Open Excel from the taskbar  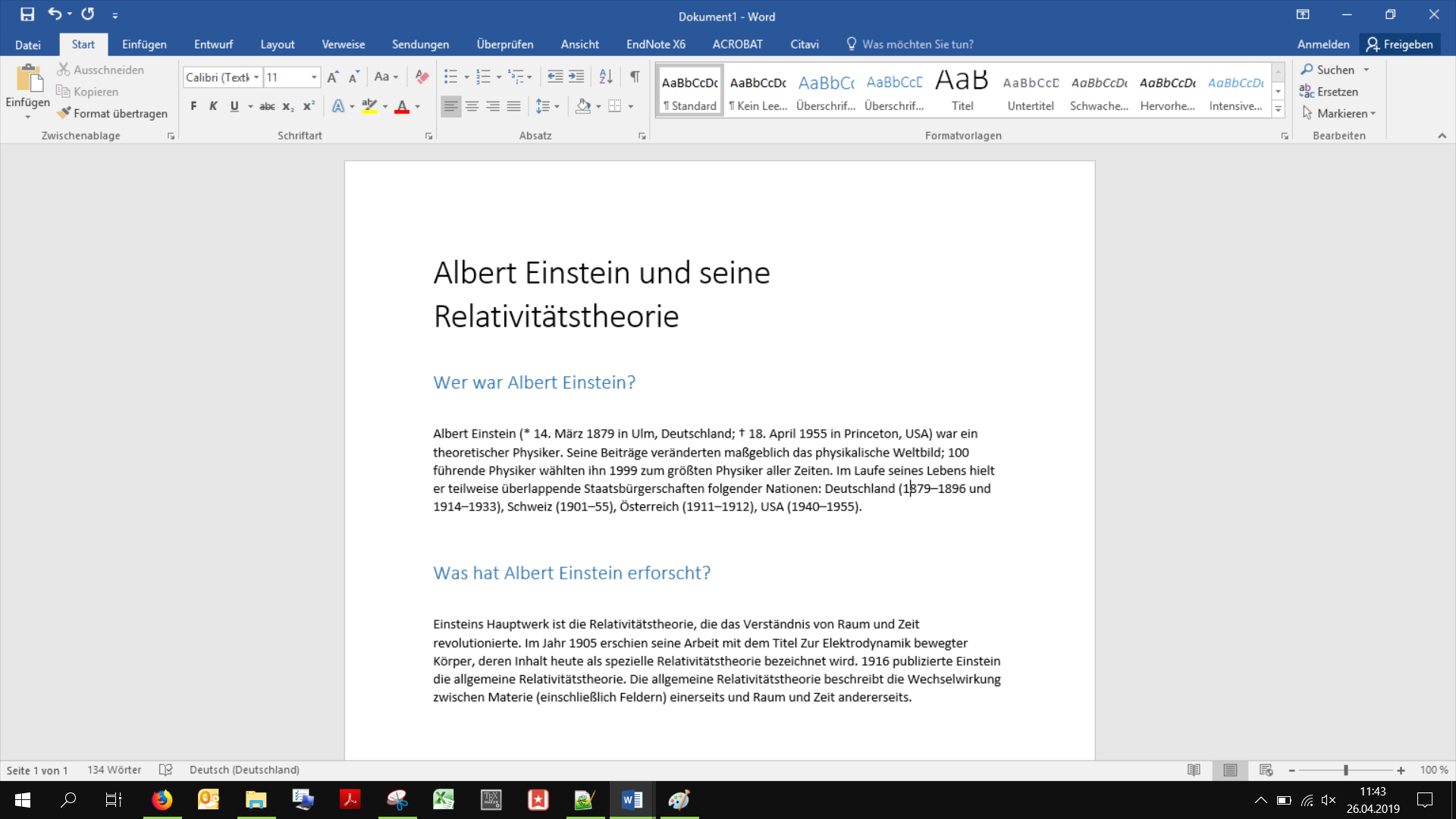[444, 799]
